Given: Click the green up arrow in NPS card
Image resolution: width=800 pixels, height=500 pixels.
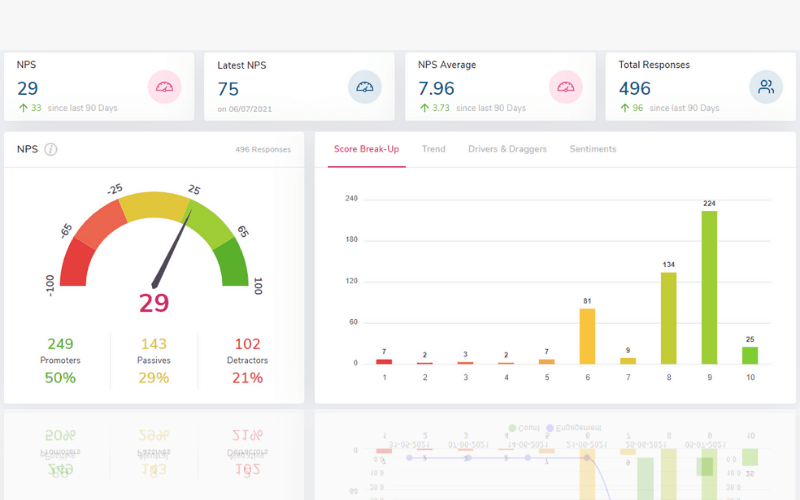Looking at the screenshot, I should click(22, 108).
